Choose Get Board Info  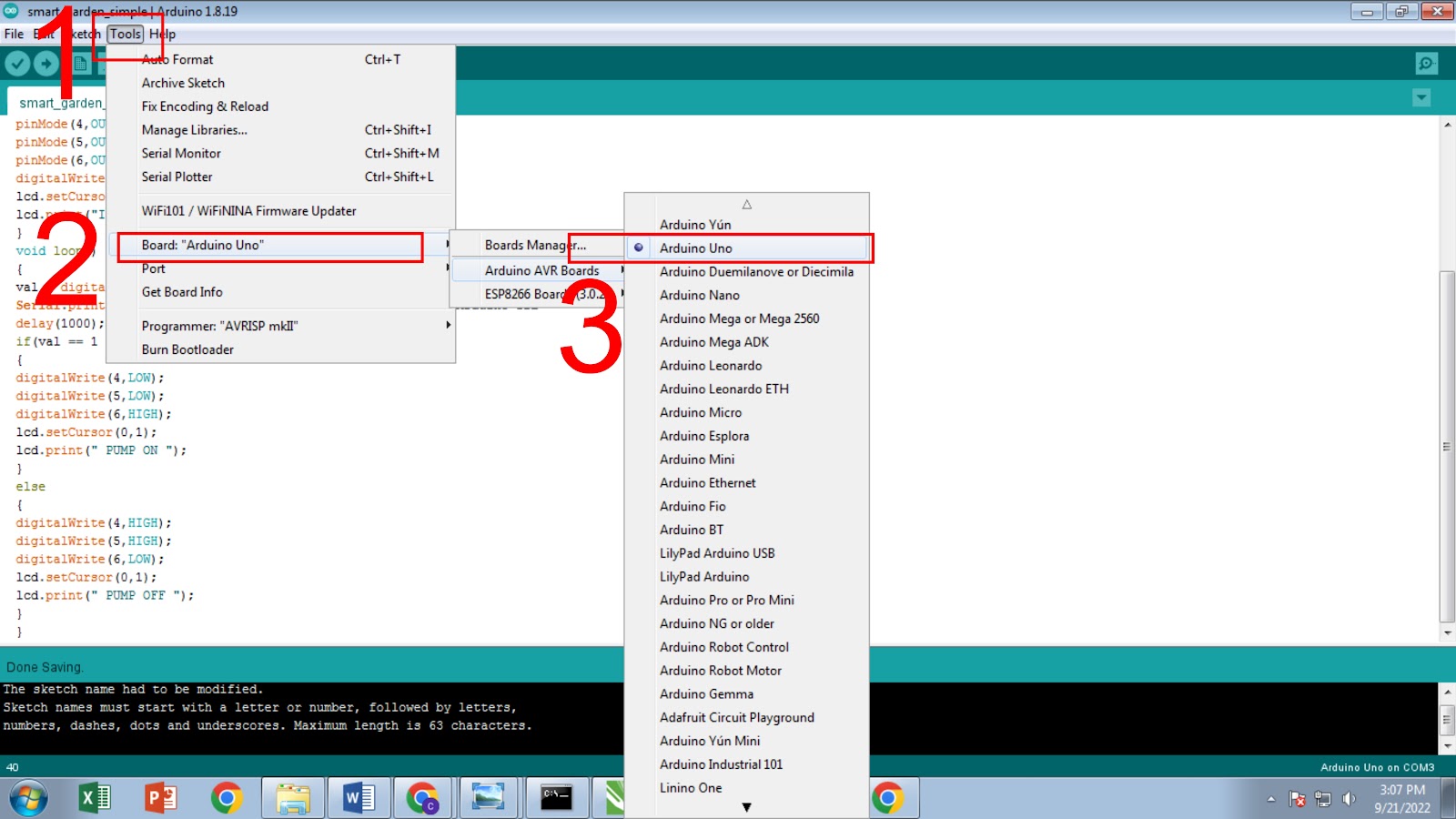(x=282, y=292)
